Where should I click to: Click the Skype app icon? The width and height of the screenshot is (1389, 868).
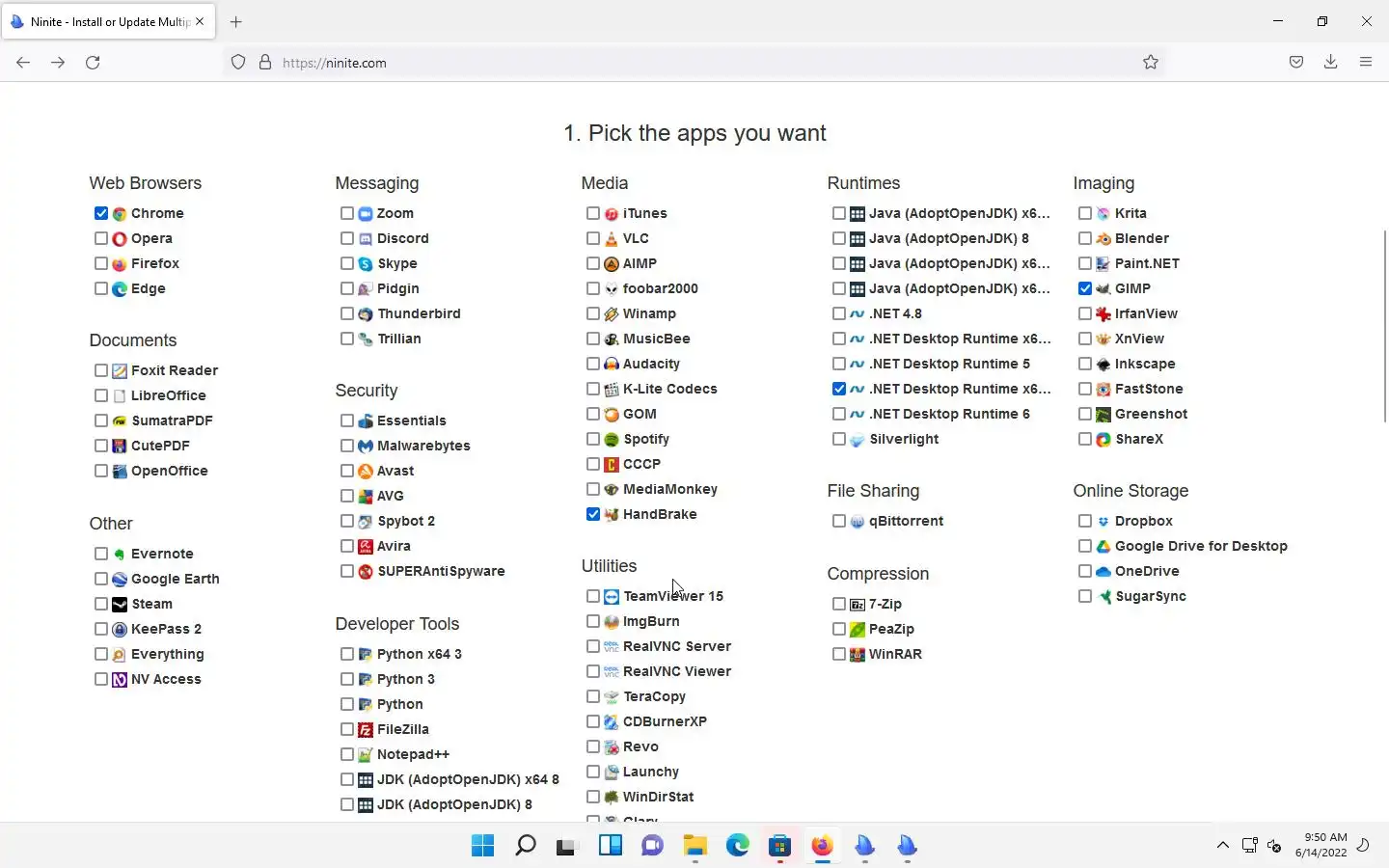(x=366, y=263)
